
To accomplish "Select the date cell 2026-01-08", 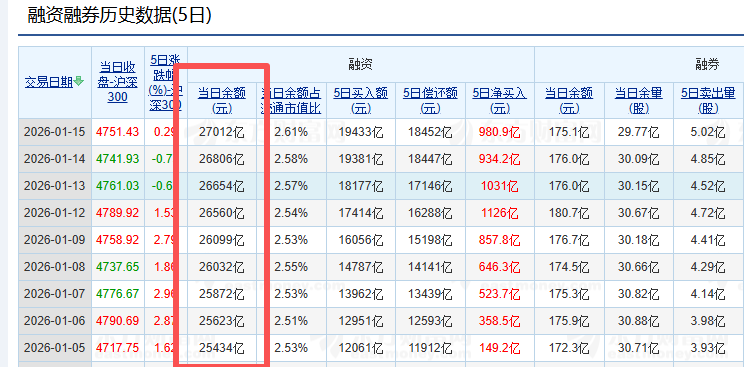I will click(x=55, y=267).
